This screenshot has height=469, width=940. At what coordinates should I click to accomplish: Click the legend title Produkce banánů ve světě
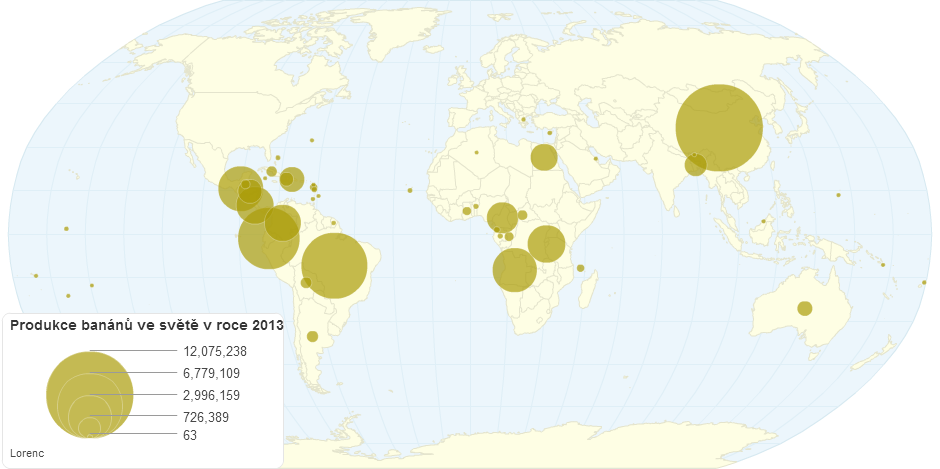tap(146, 325)
